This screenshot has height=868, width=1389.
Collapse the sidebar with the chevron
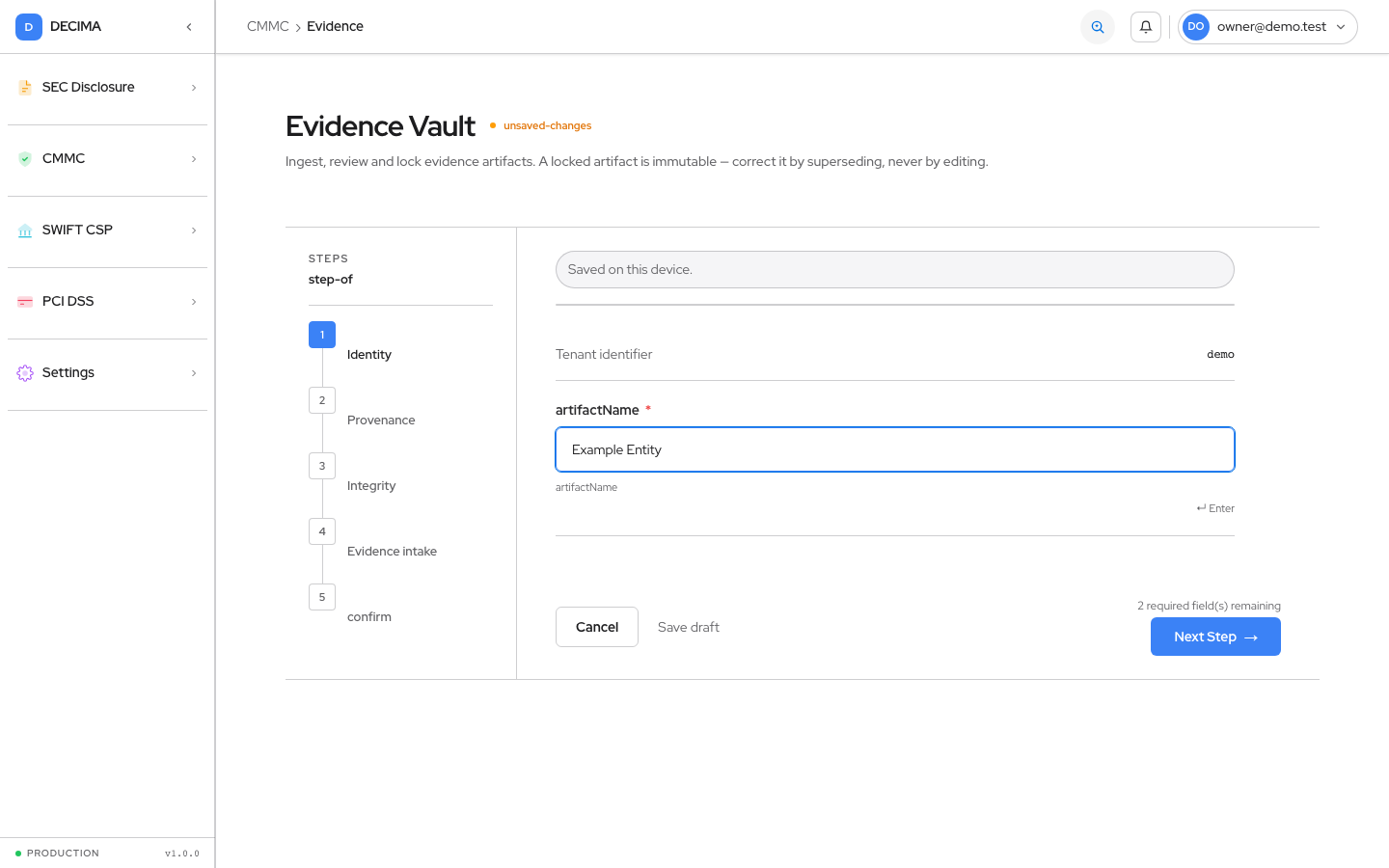[x=189, y=27]
